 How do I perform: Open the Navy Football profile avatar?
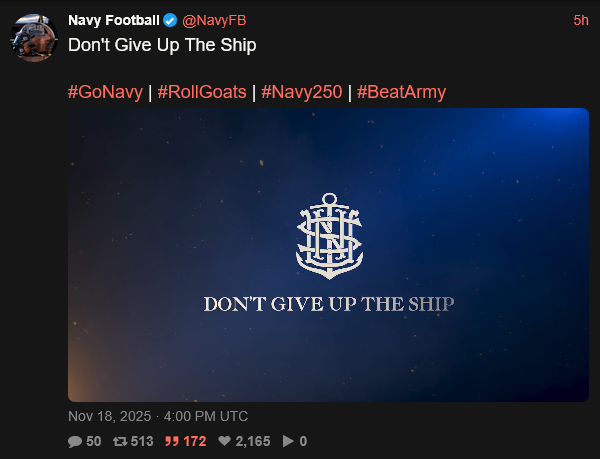(34, 37)
